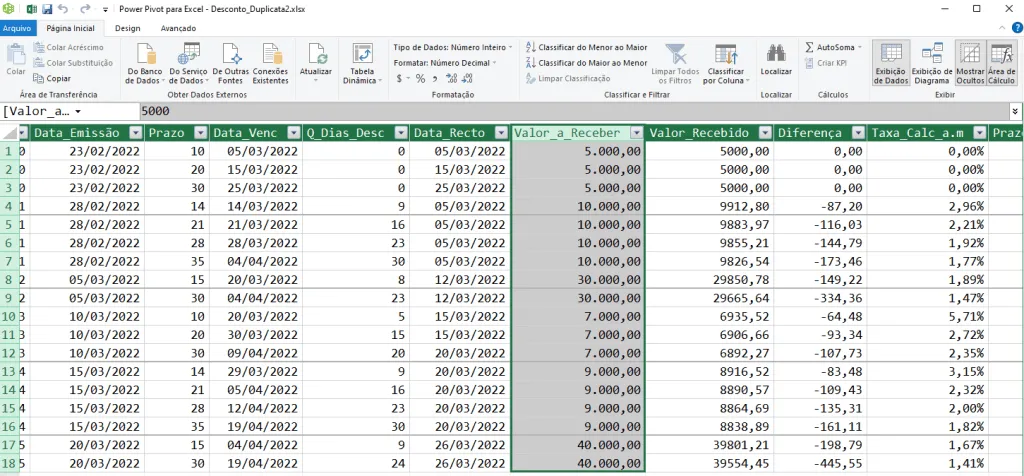Decrease decimal places
This screenshot has height=476, width=1024.
[x=466, y=78]
